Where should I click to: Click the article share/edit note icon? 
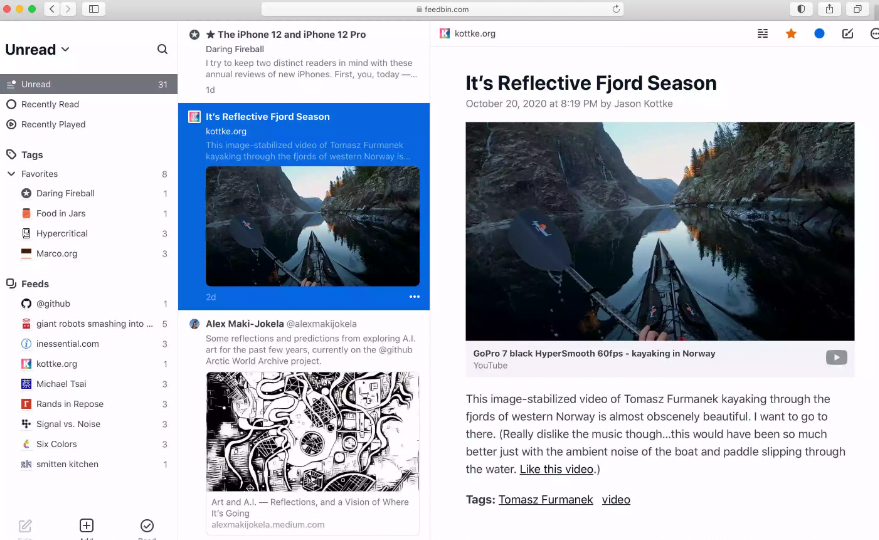coord(847,33)
